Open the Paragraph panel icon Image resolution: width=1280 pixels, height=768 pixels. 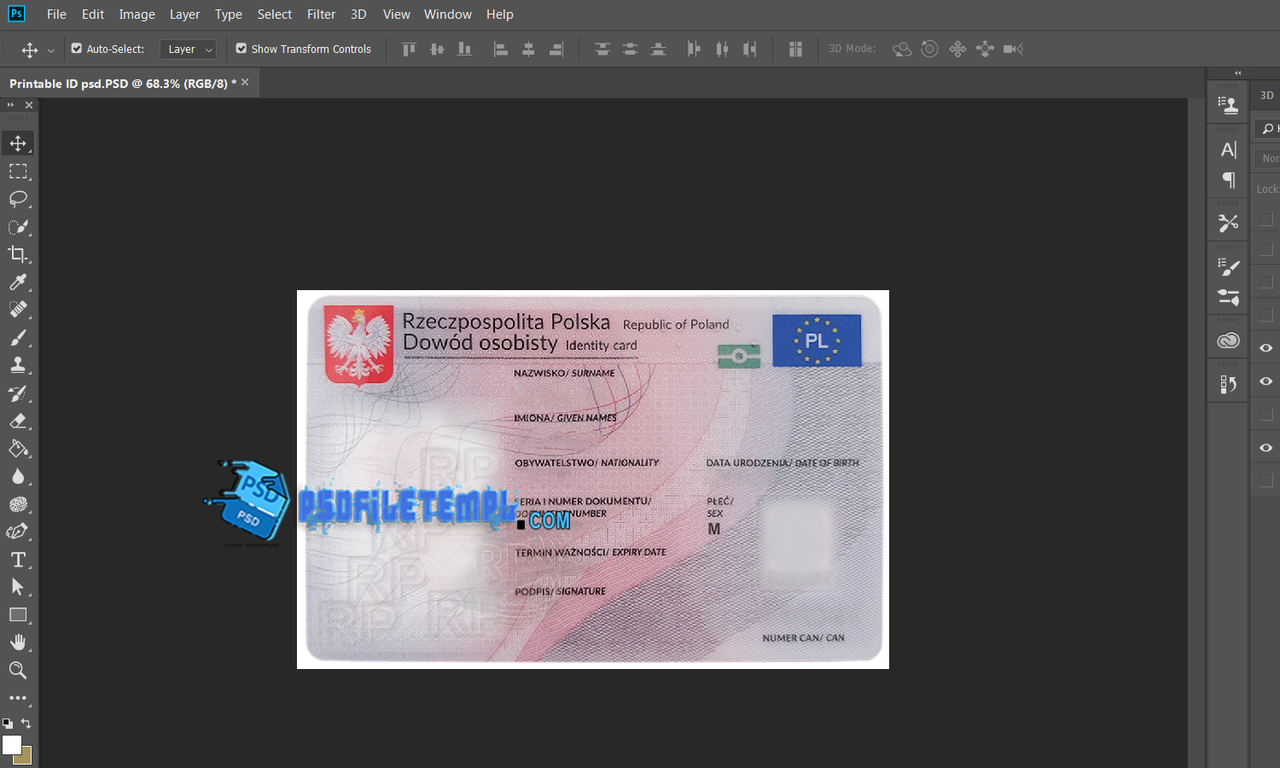(1229, 180)
